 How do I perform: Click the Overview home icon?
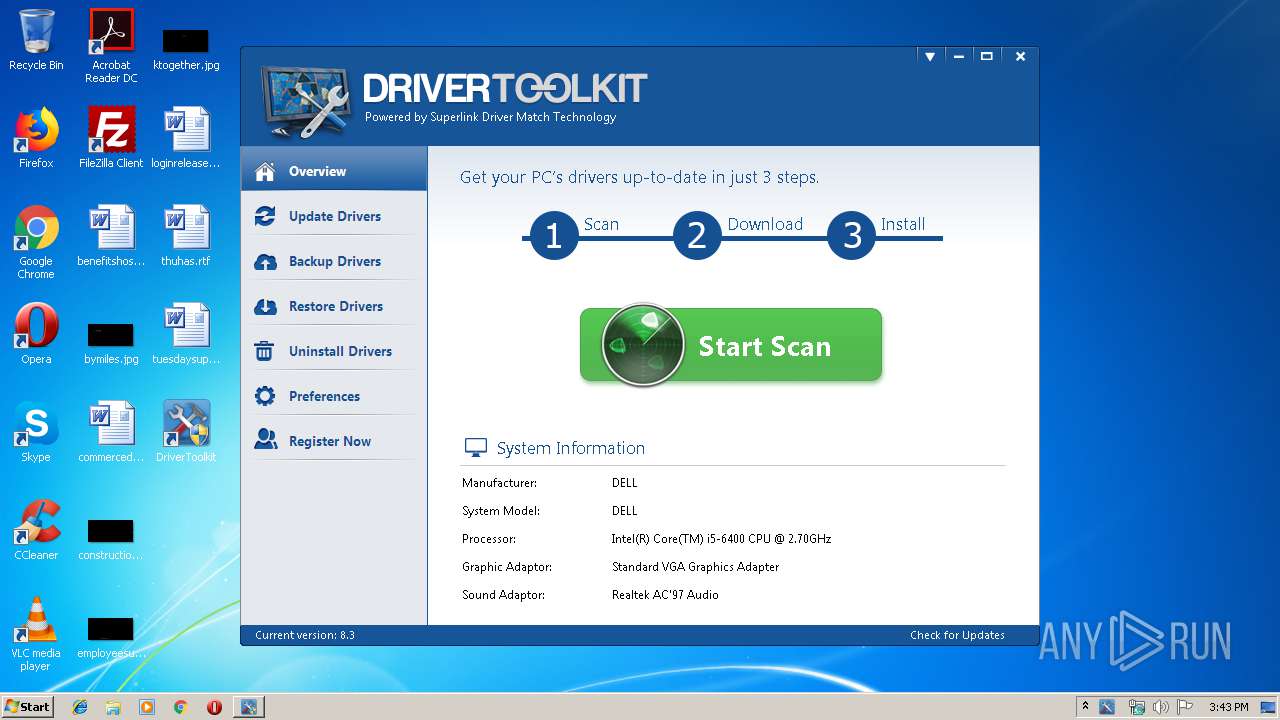pos(265,171)
